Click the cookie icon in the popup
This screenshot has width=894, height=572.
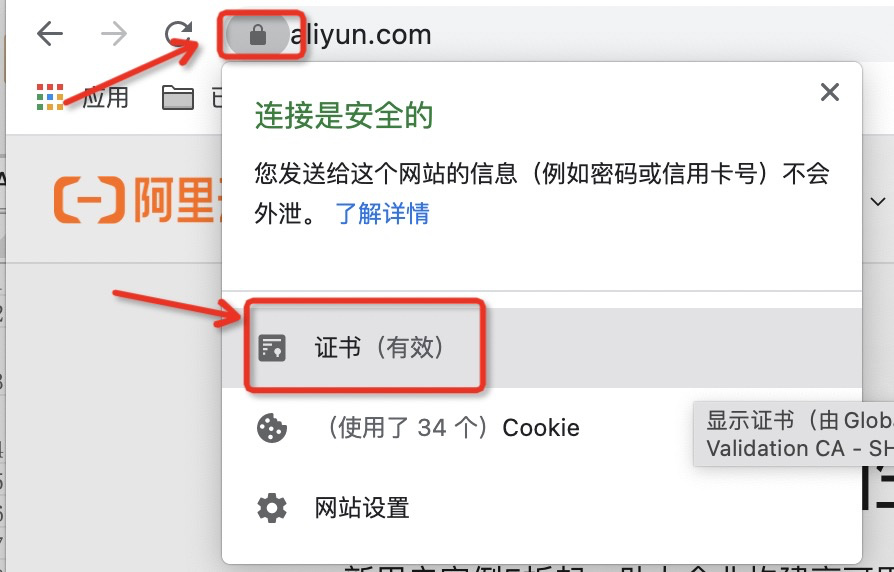(x=272, y=428)
